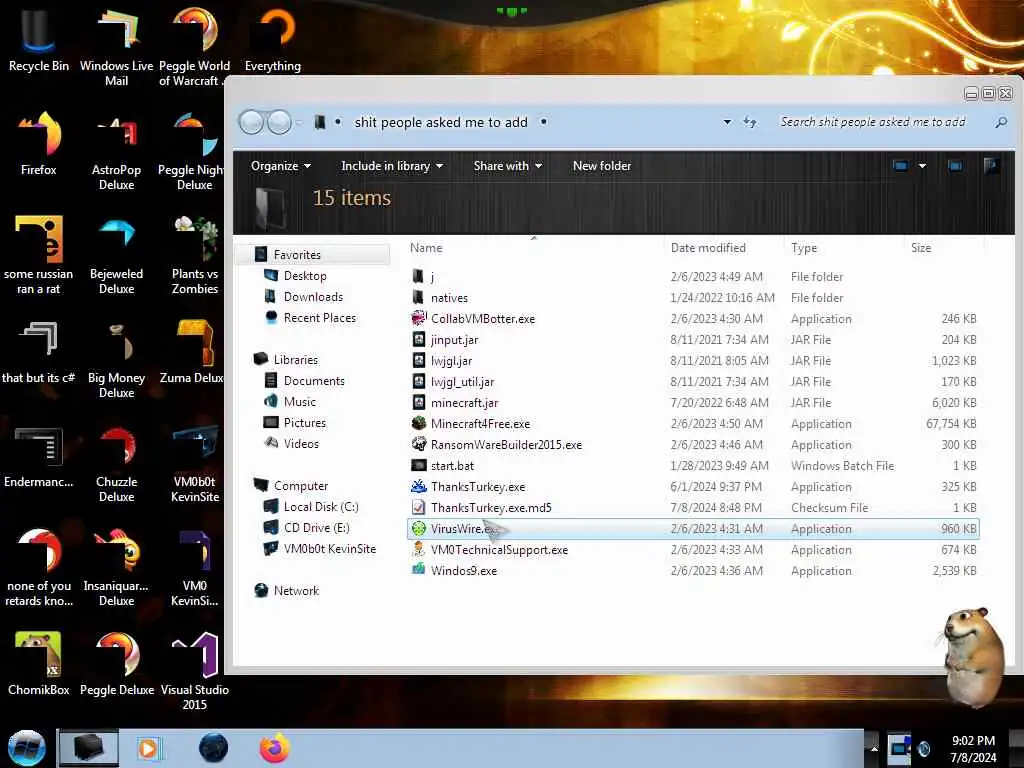Open Local Disk (C:) in sidebar
The height and width of the screenshot is (768, 1024).
pyautogui.click(x=321, y=507)
